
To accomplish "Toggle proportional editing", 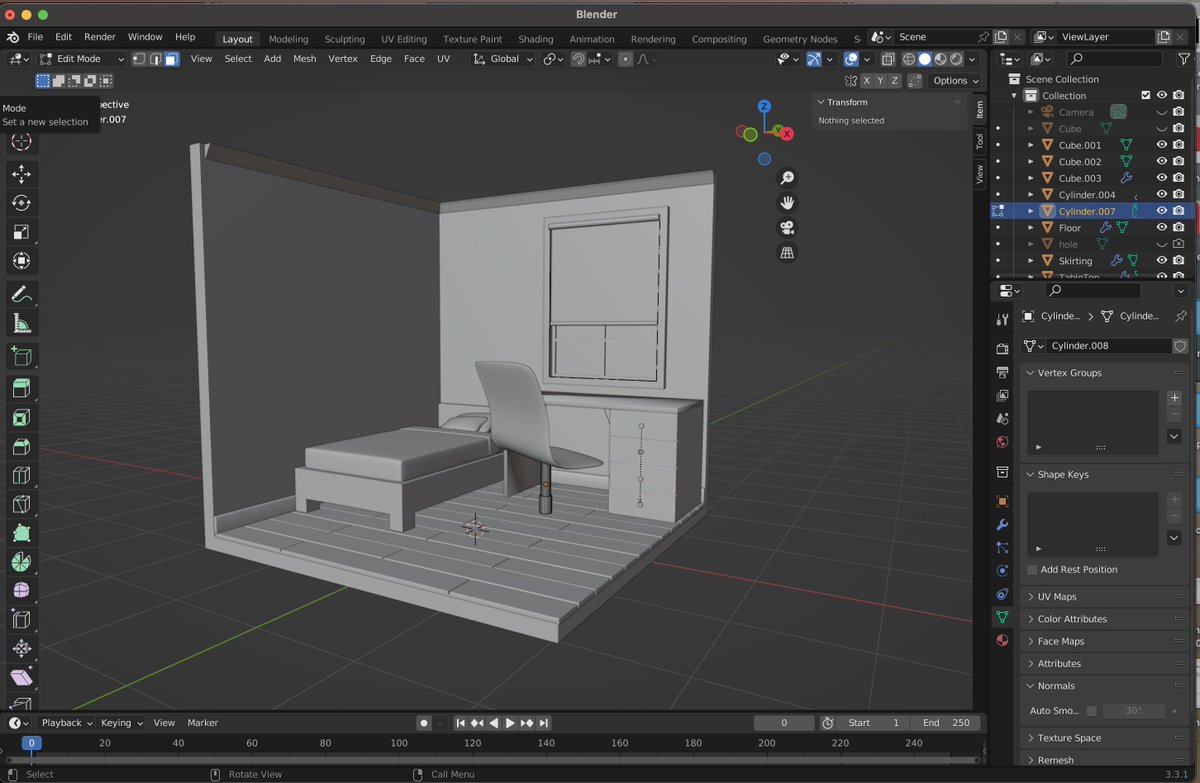I will pos(626,59).
